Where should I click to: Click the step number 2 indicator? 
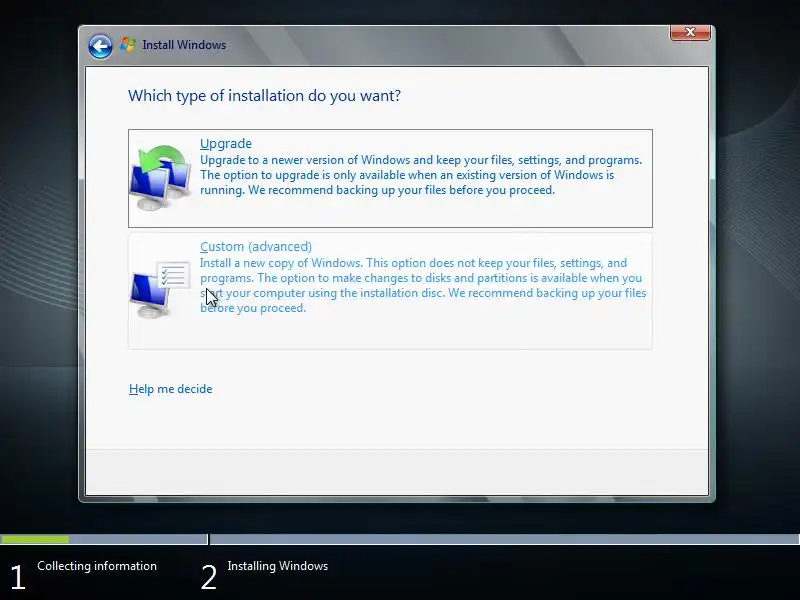(209, 578)
